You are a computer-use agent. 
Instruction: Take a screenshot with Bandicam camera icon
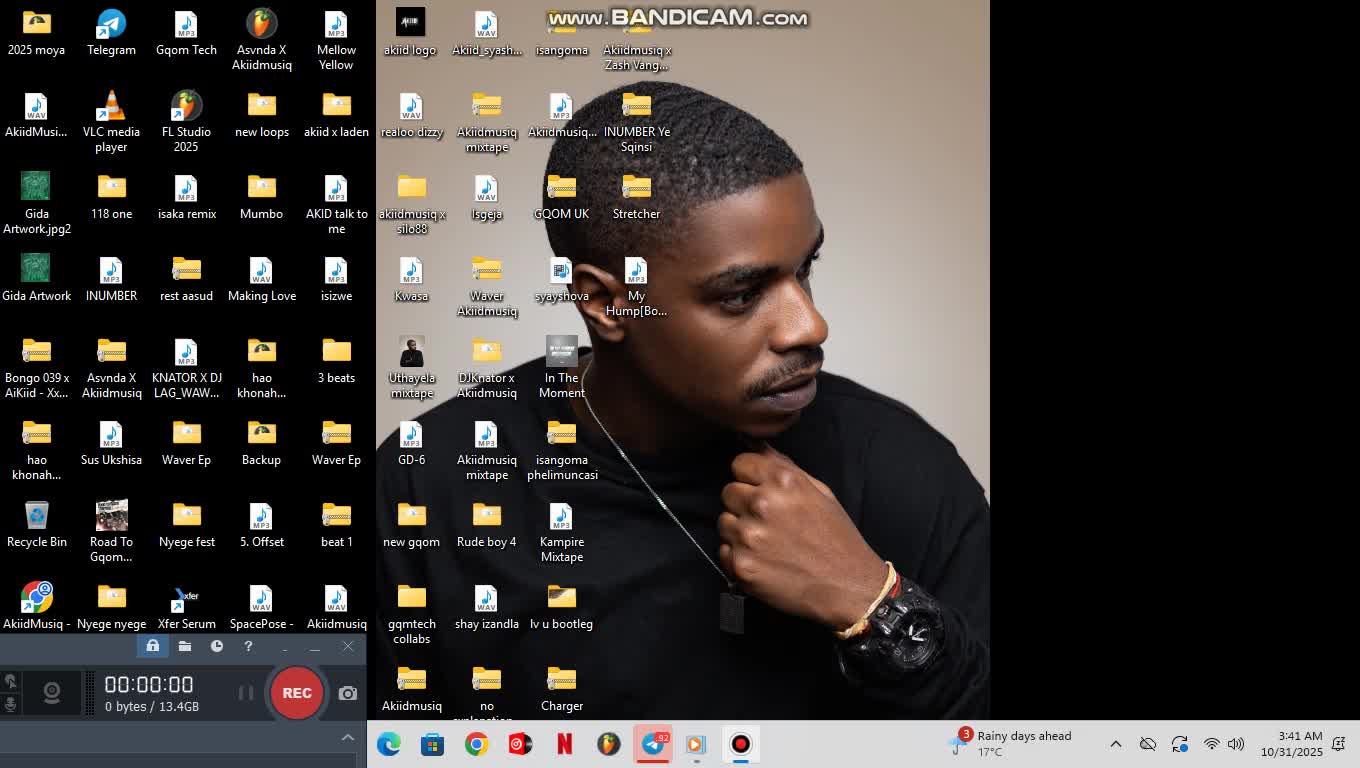tap(347, 693)
